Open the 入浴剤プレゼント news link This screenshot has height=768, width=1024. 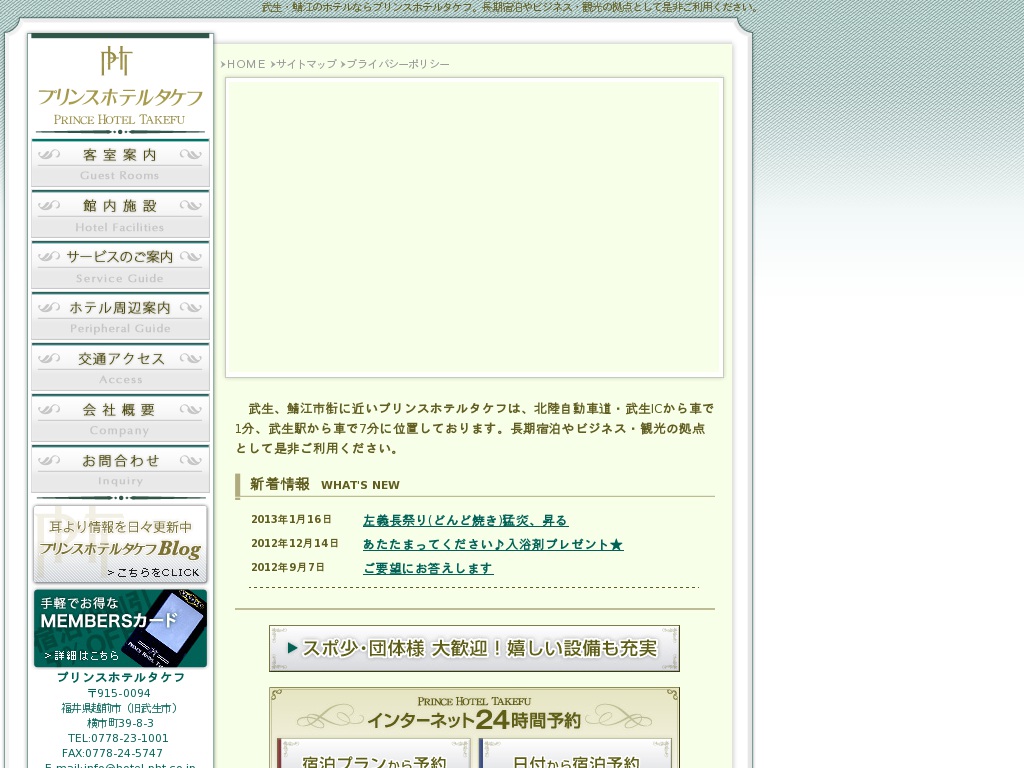493,544
